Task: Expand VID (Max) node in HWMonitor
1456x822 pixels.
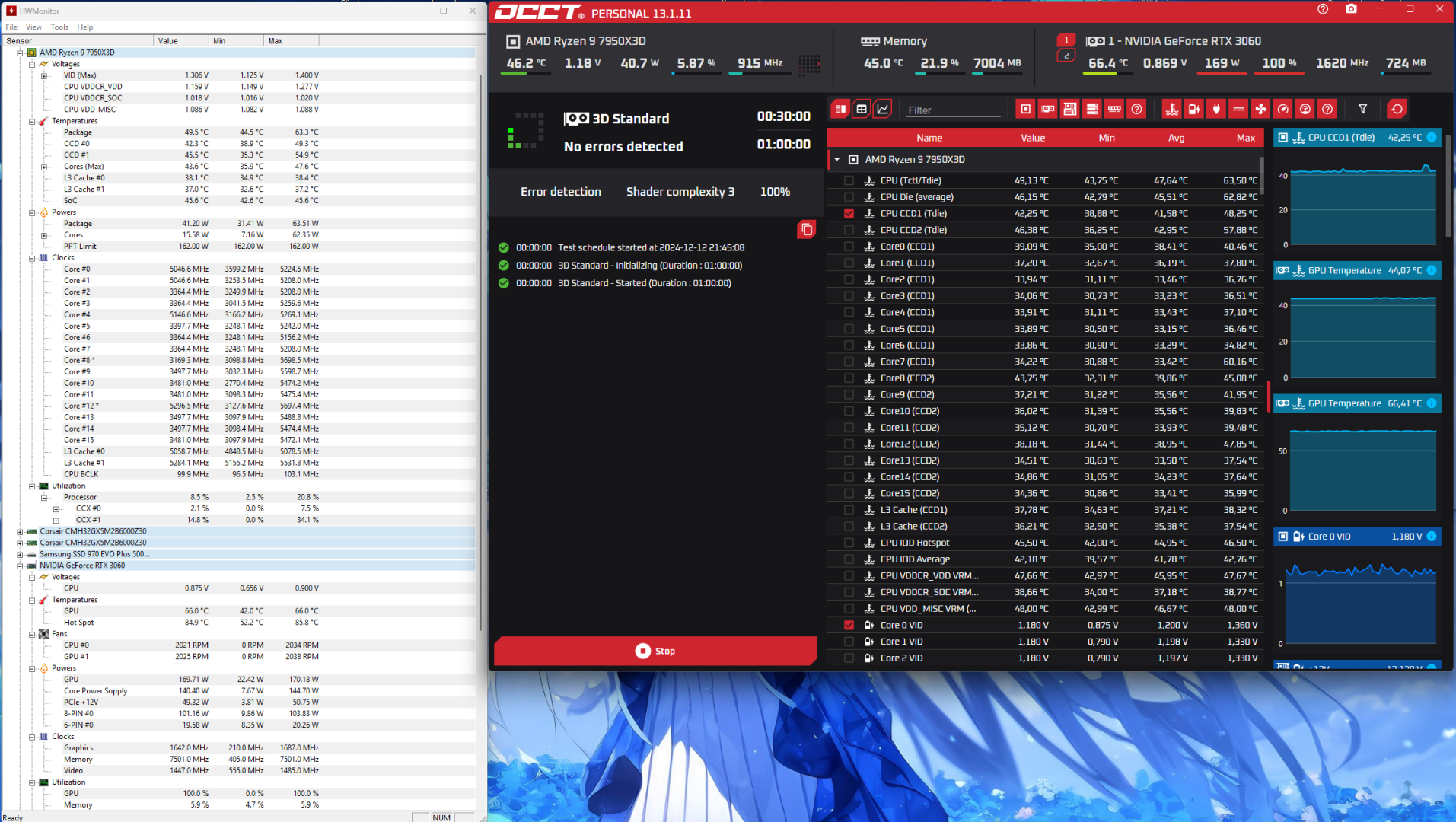Action: [x=44, y=75]
